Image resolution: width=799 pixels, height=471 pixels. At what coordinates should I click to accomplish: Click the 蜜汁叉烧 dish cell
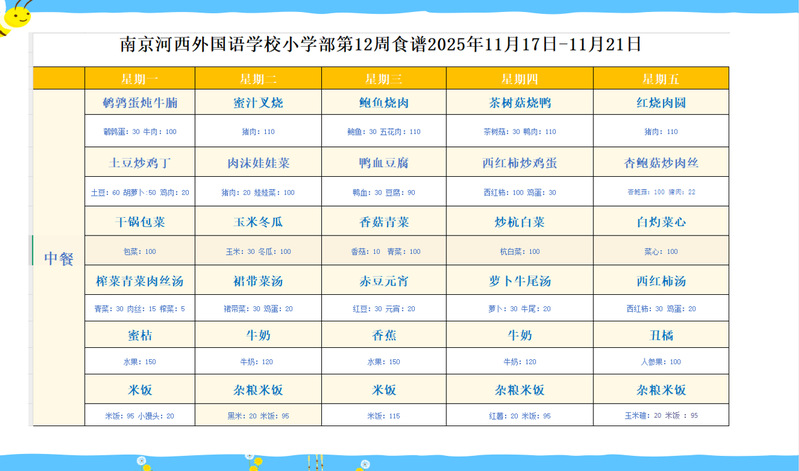258,104
